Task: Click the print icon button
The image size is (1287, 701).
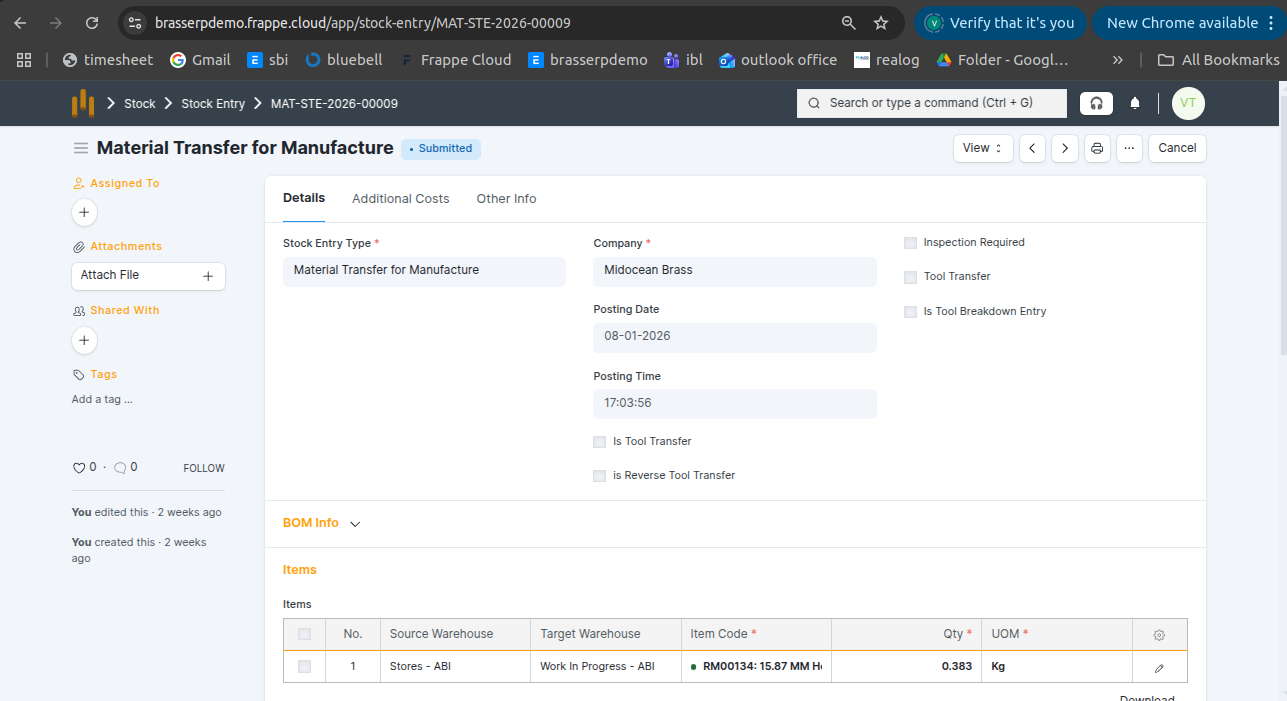Action: (x=1097, y=148)
